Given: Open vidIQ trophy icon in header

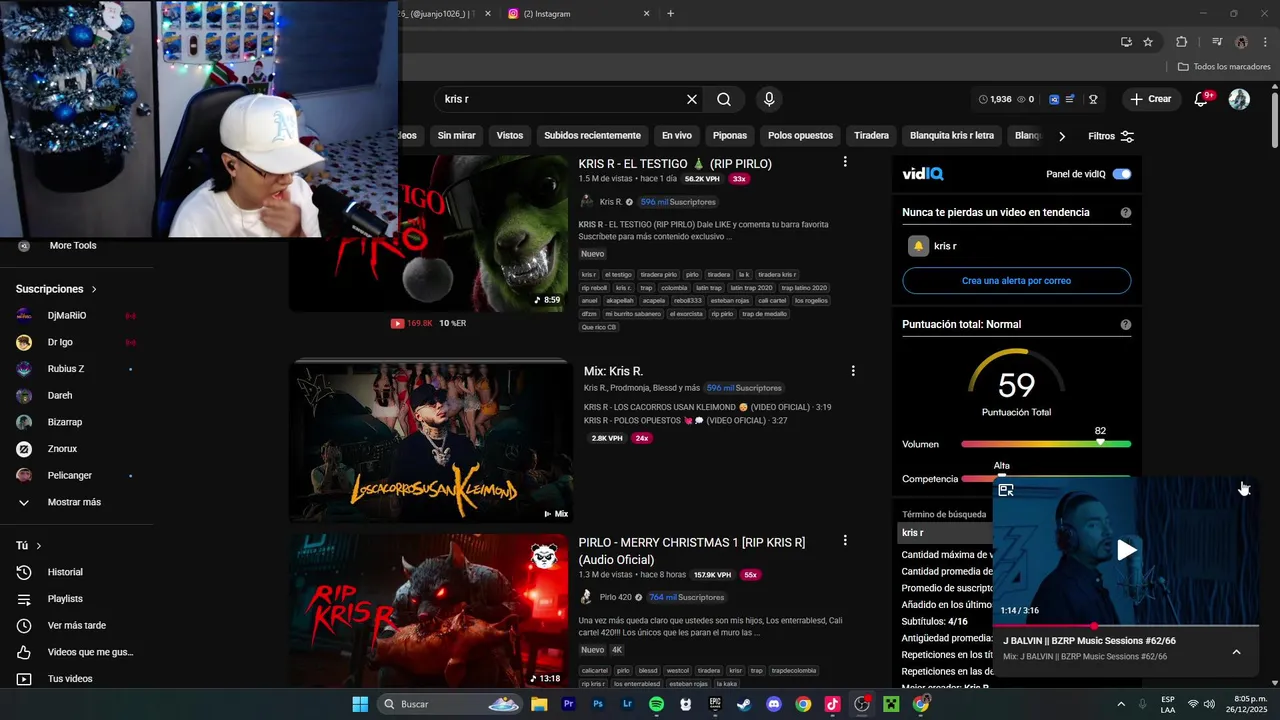Looking at the screenshot, I should coord(1093,99).
